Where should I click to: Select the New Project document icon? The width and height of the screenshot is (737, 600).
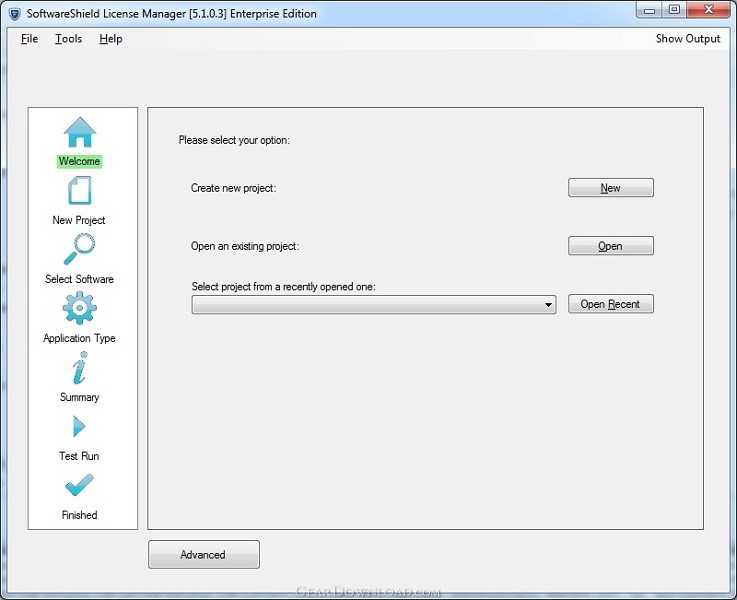[x=80, y=190]
